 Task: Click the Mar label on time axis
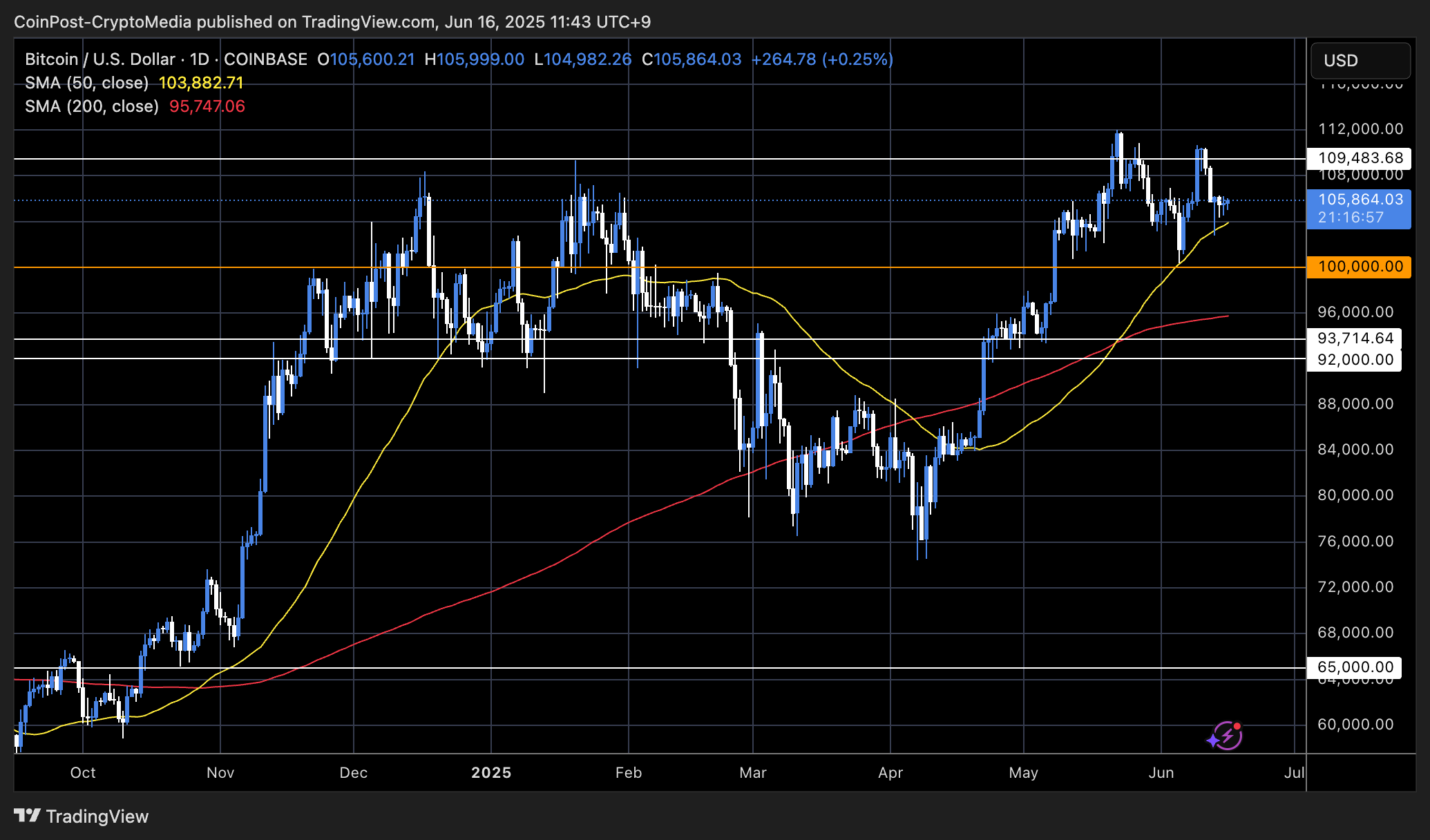click(x=753, y=772)
